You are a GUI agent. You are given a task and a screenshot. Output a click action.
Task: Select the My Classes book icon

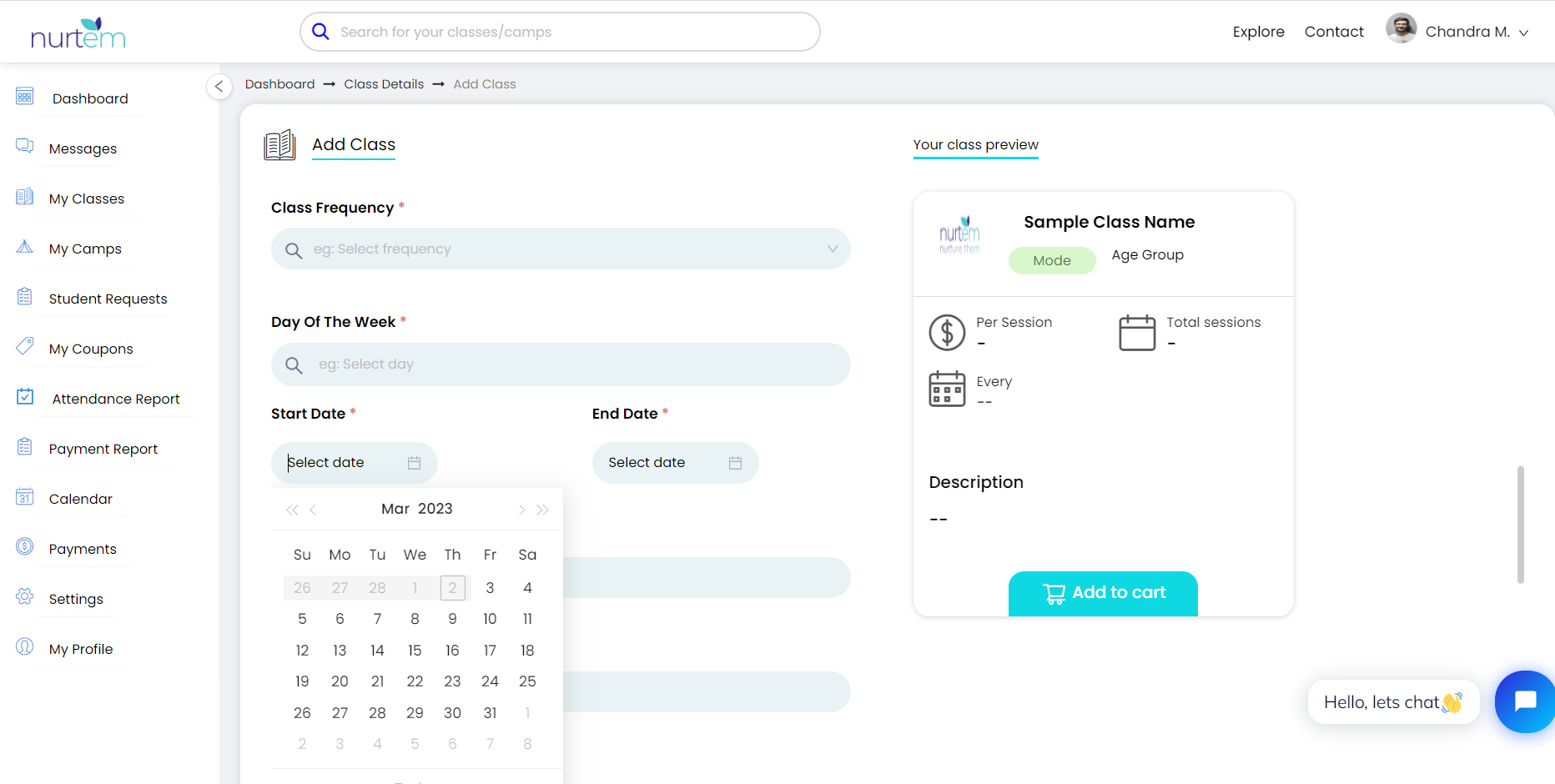(x=25, y=195)
